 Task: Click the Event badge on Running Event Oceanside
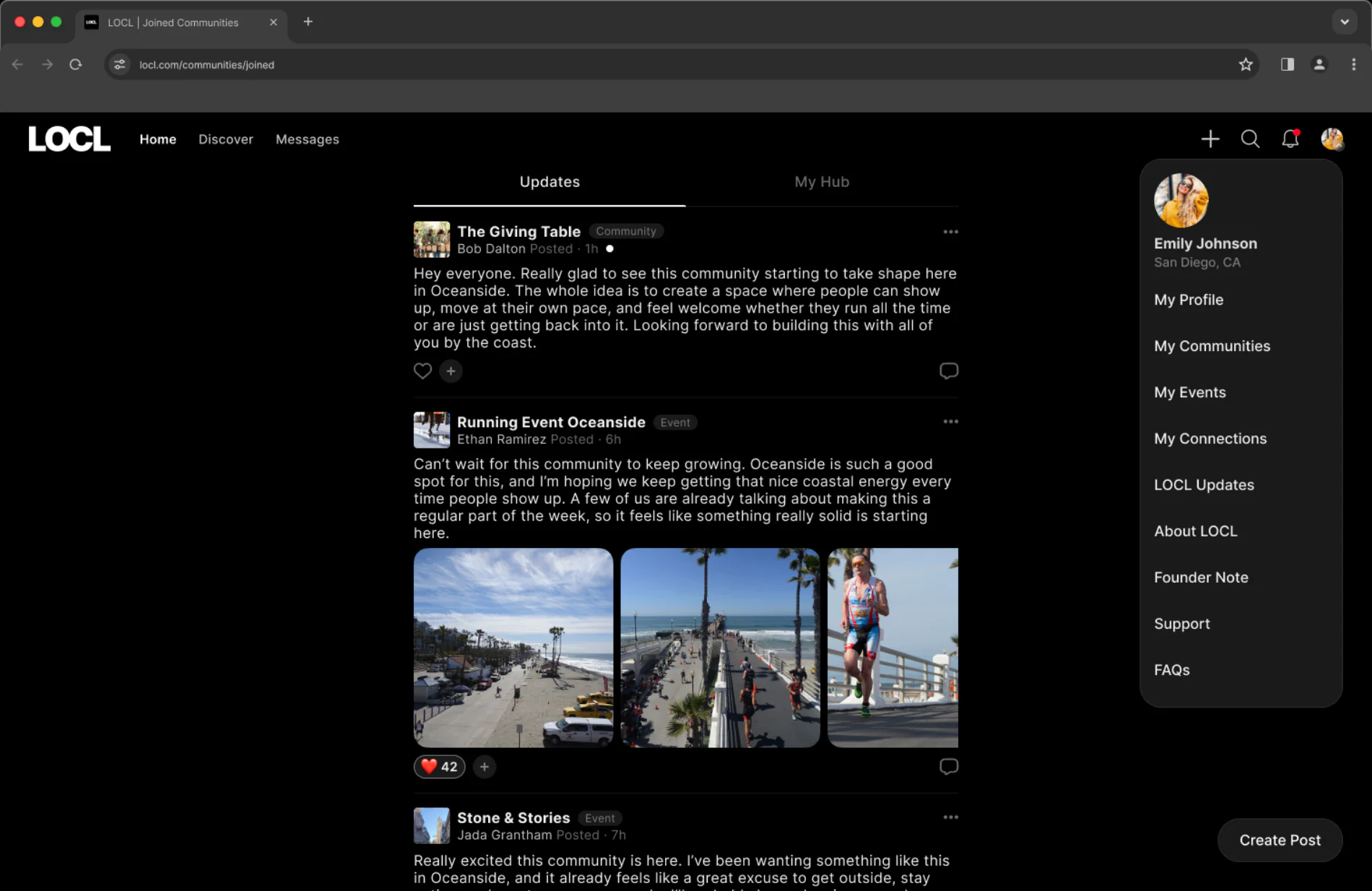tap(675, 422)
